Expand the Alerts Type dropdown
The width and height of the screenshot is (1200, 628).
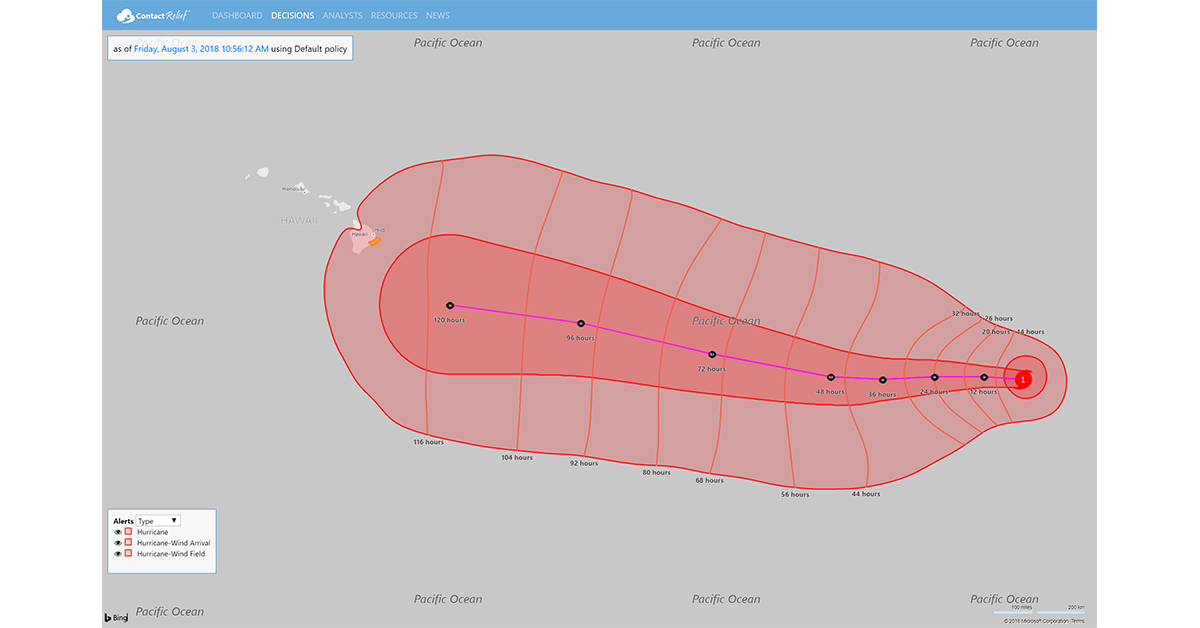[x=158, y=521]
